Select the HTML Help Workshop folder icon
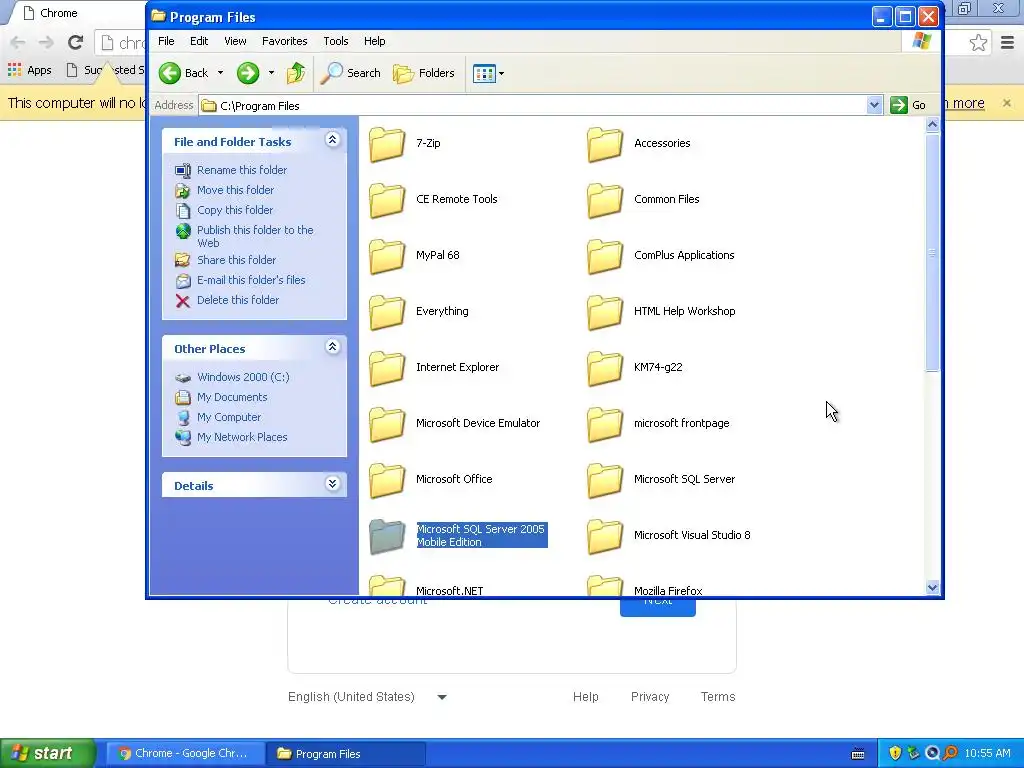Screen dimensions: 1024x768 (605, 313)
